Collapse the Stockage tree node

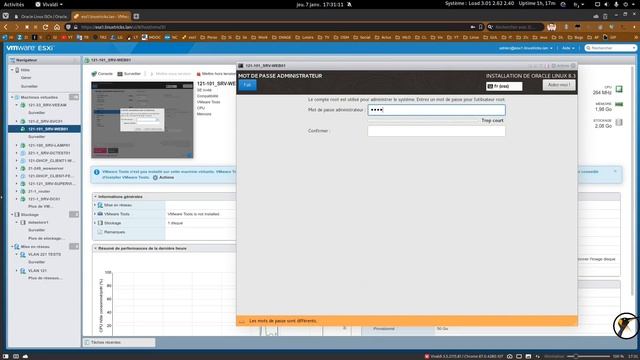point(12,214)
